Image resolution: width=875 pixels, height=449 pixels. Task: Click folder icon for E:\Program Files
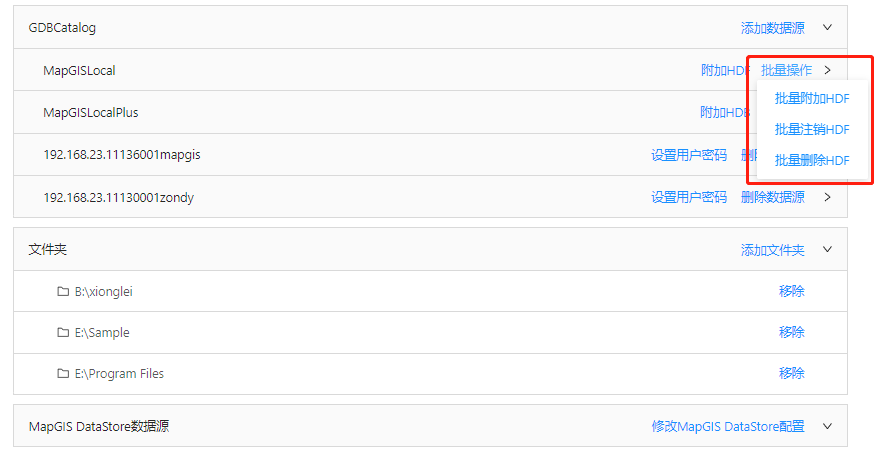click(x=63, y=374)
